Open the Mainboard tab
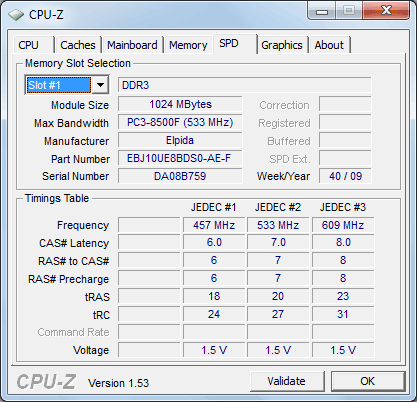Viewport: 417px width, 402px height. click(x=132, y=45)
